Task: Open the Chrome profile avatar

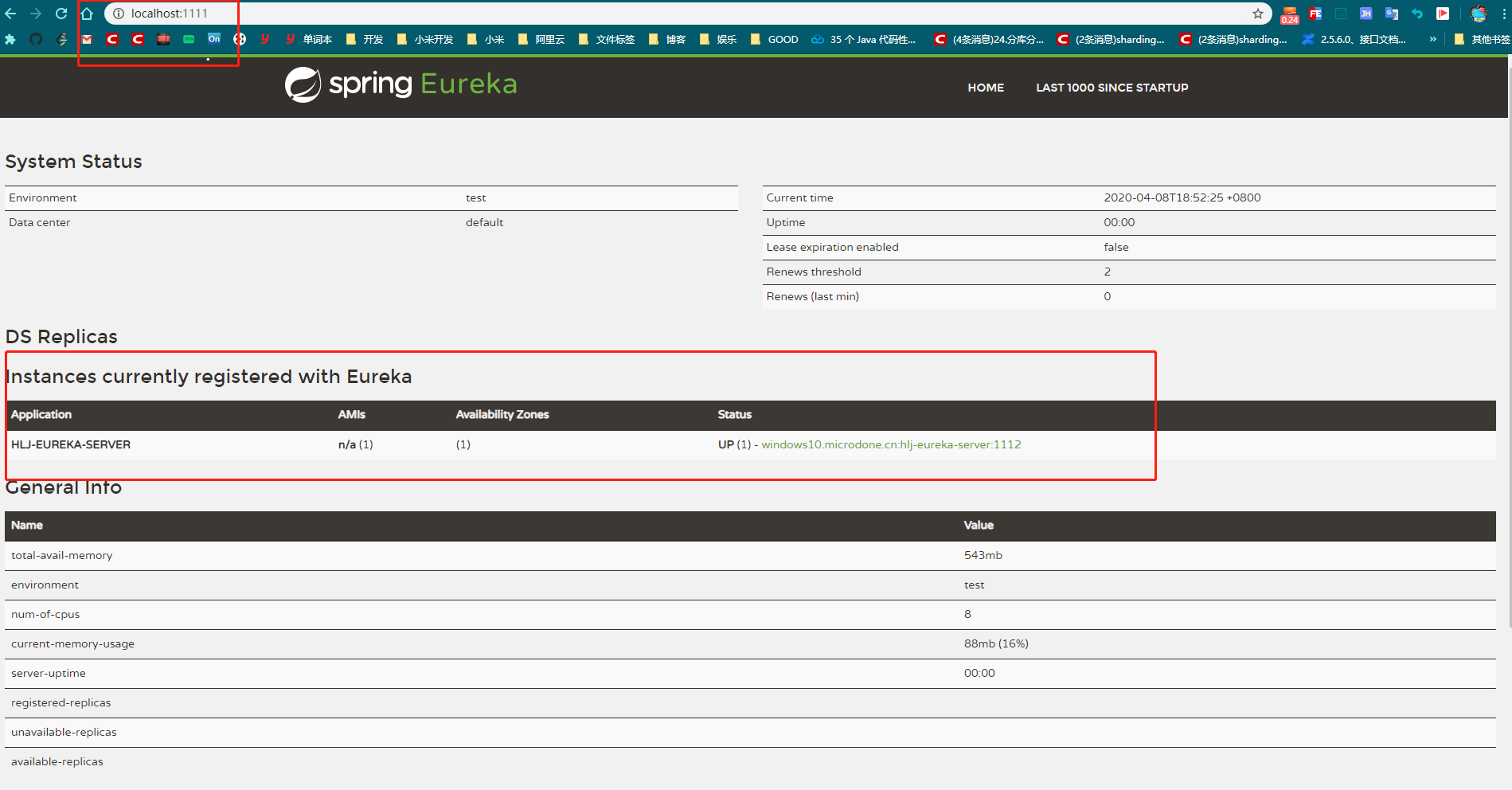Action: 1479,14
